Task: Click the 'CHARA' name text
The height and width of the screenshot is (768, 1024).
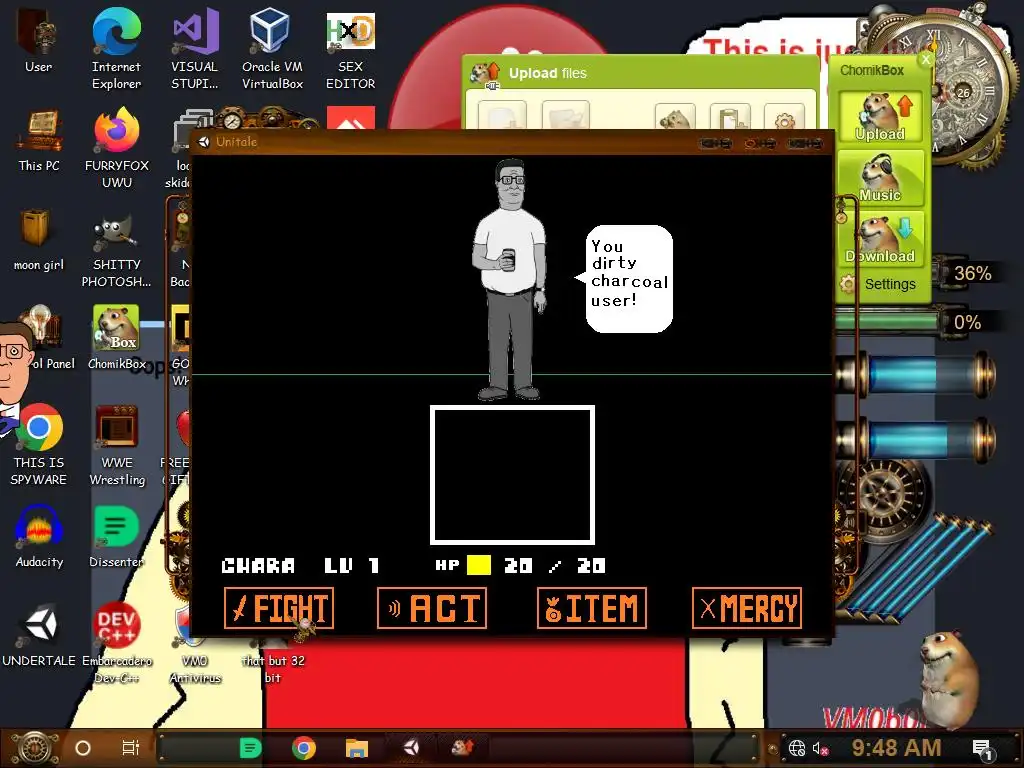Action: [x=258, y=566]
